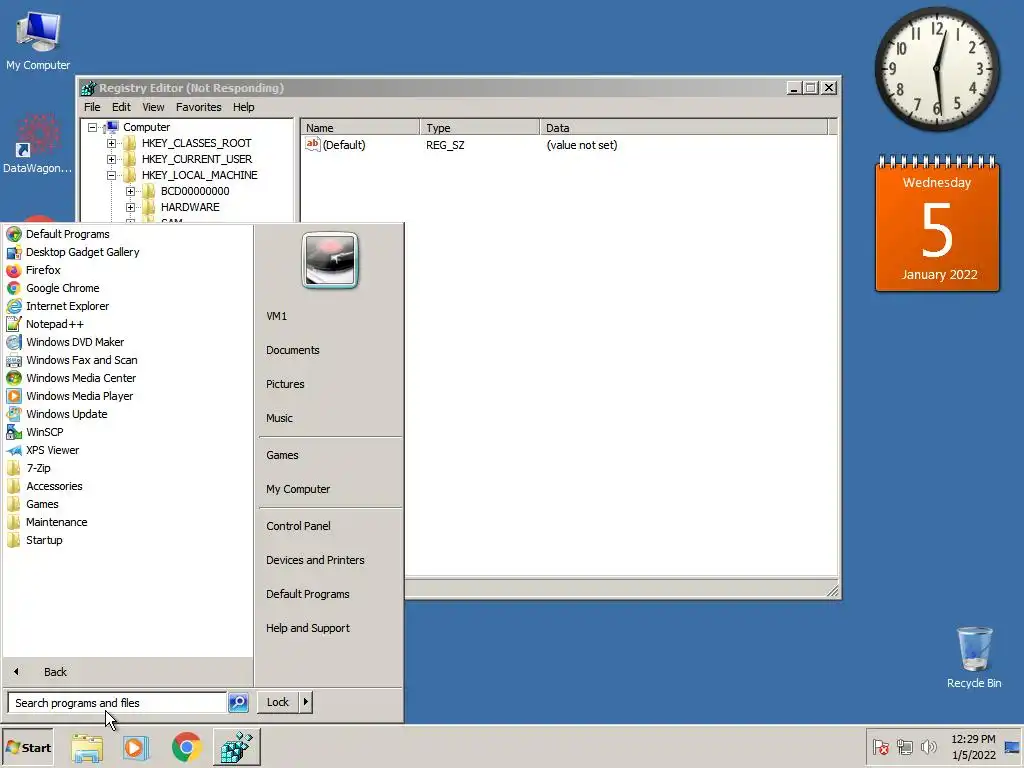Open the Help menu
The width and height of the screenshot is (1024, 768).
244,107
